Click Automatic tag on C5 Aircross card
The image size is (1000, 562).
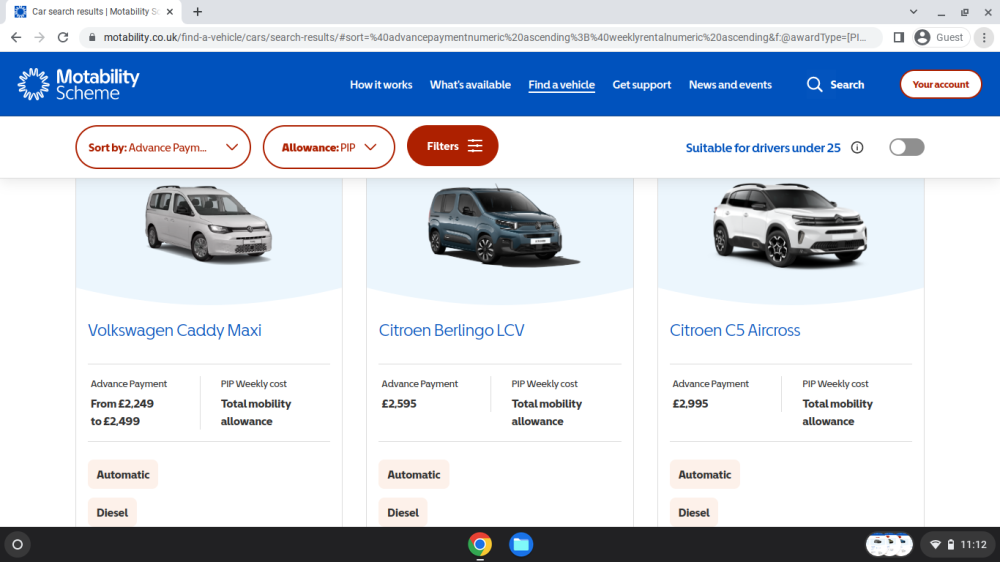point(705,475)
